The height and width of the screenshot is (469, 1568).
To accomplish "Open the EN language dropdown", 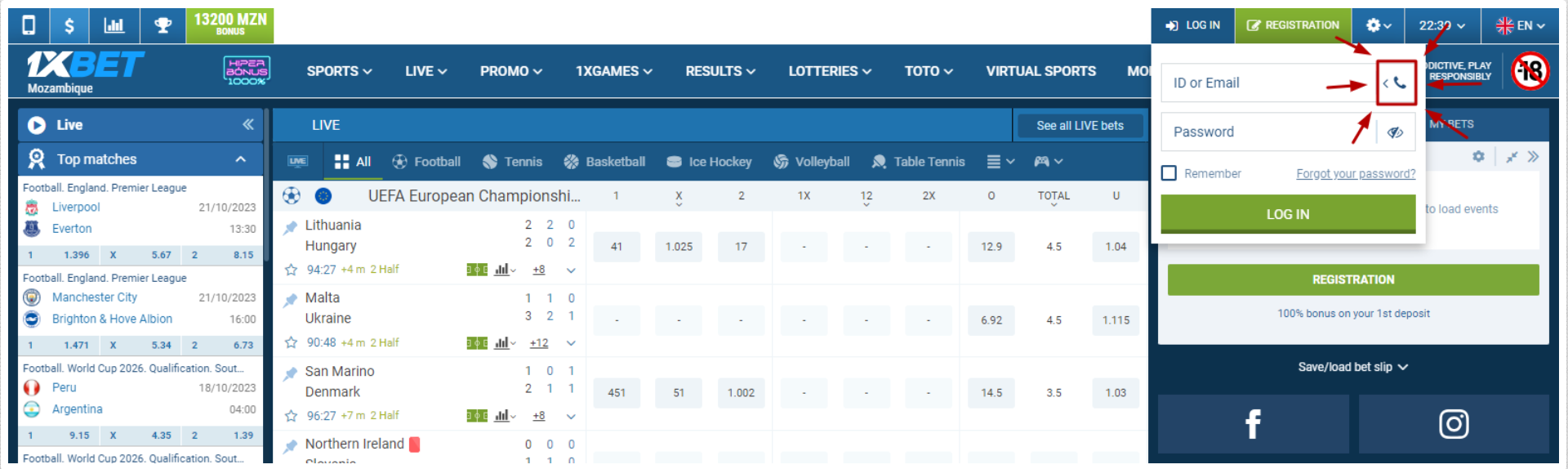I will coord(1520,25).
